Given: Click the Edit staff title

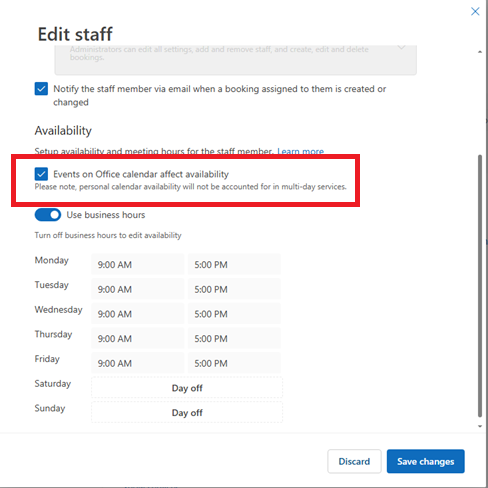Looking at the screenshot, I should [75, 34].
